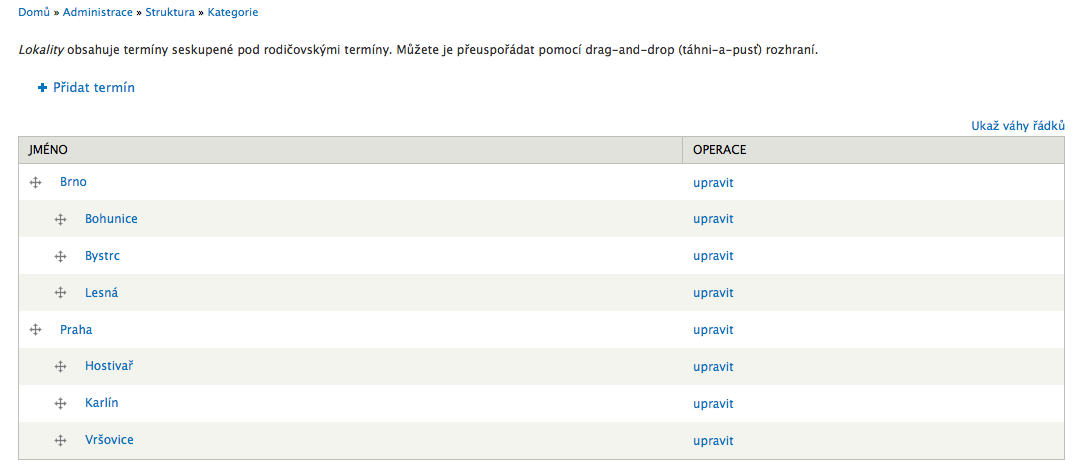Screen dimensions: 1084x467
Task: Click the move handle next to Vršovice
Action: pos(61,440)
